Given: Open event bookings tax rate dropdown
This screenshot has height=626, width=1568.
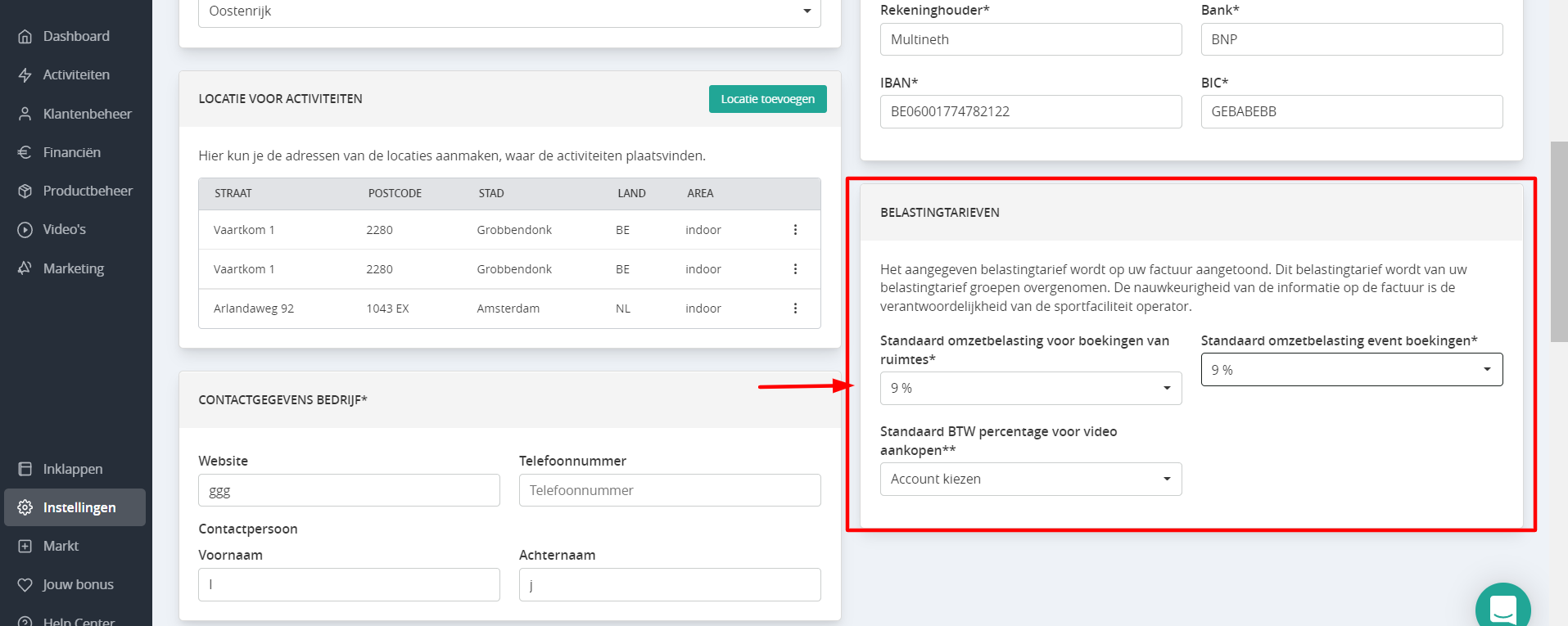Looking at the screenshot, I should tap(1352, 370).
